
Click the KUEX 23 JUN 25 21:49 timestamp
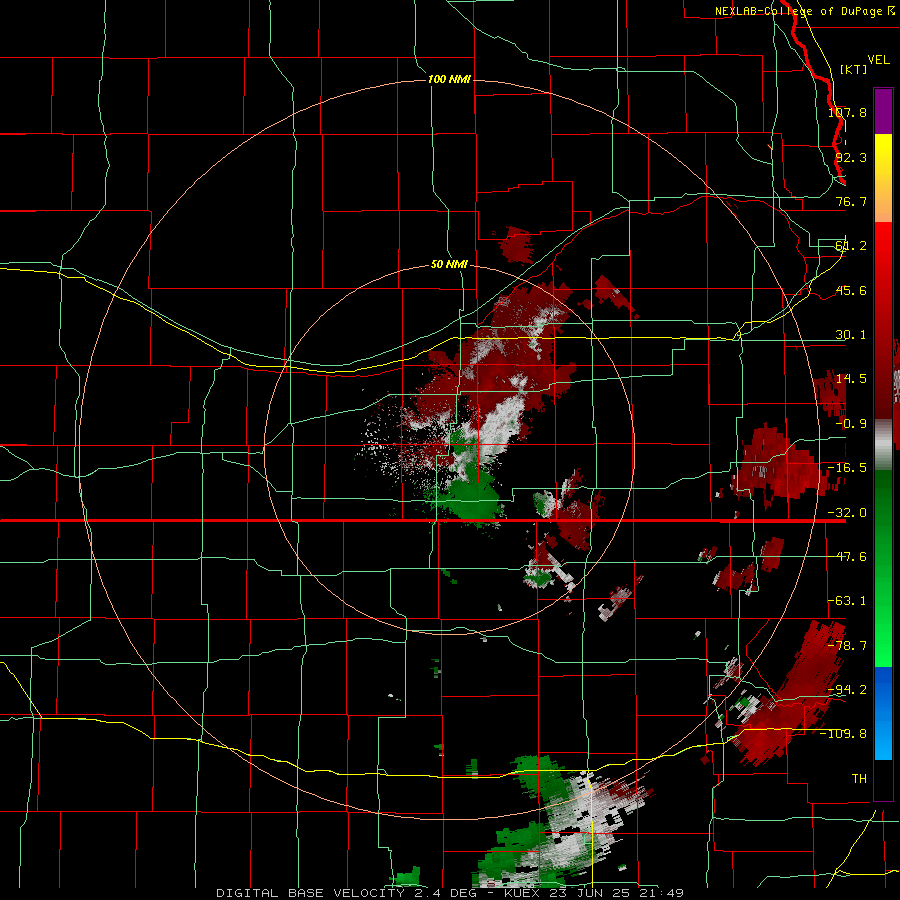(593, 893)
